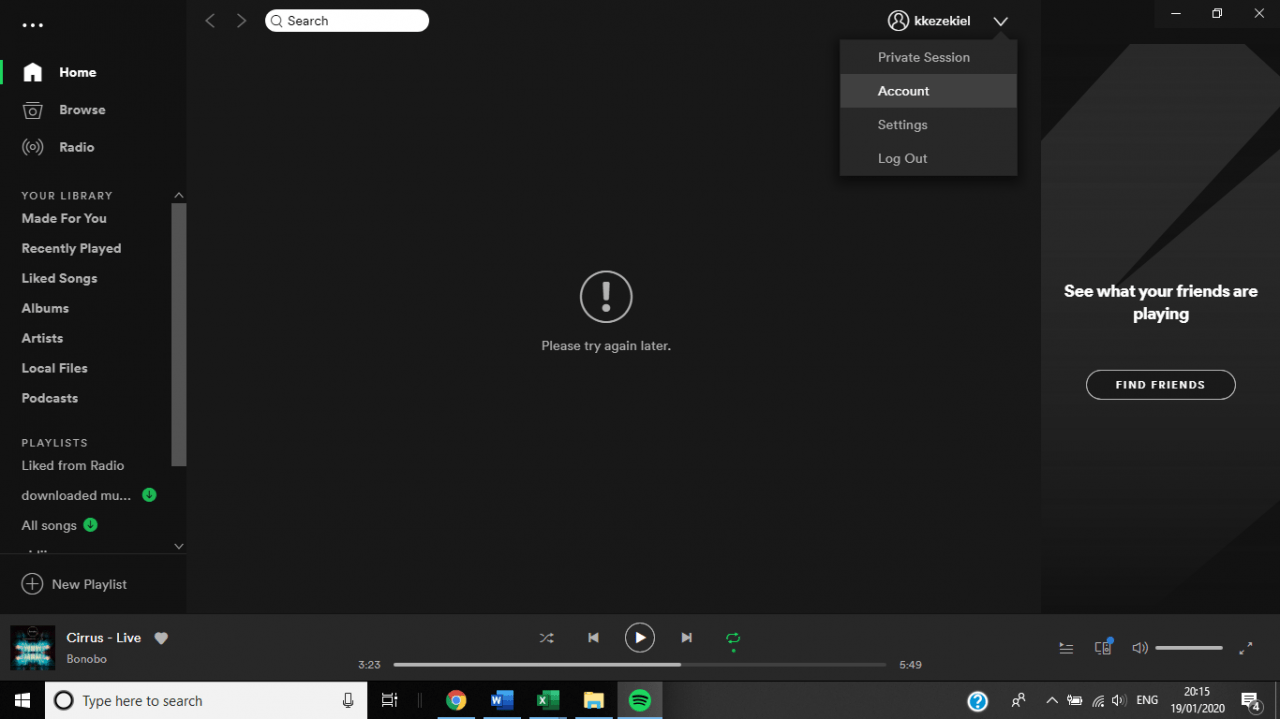
Task: Open Recently Played list
Action: pyautogui.click(x=71, y=248)
